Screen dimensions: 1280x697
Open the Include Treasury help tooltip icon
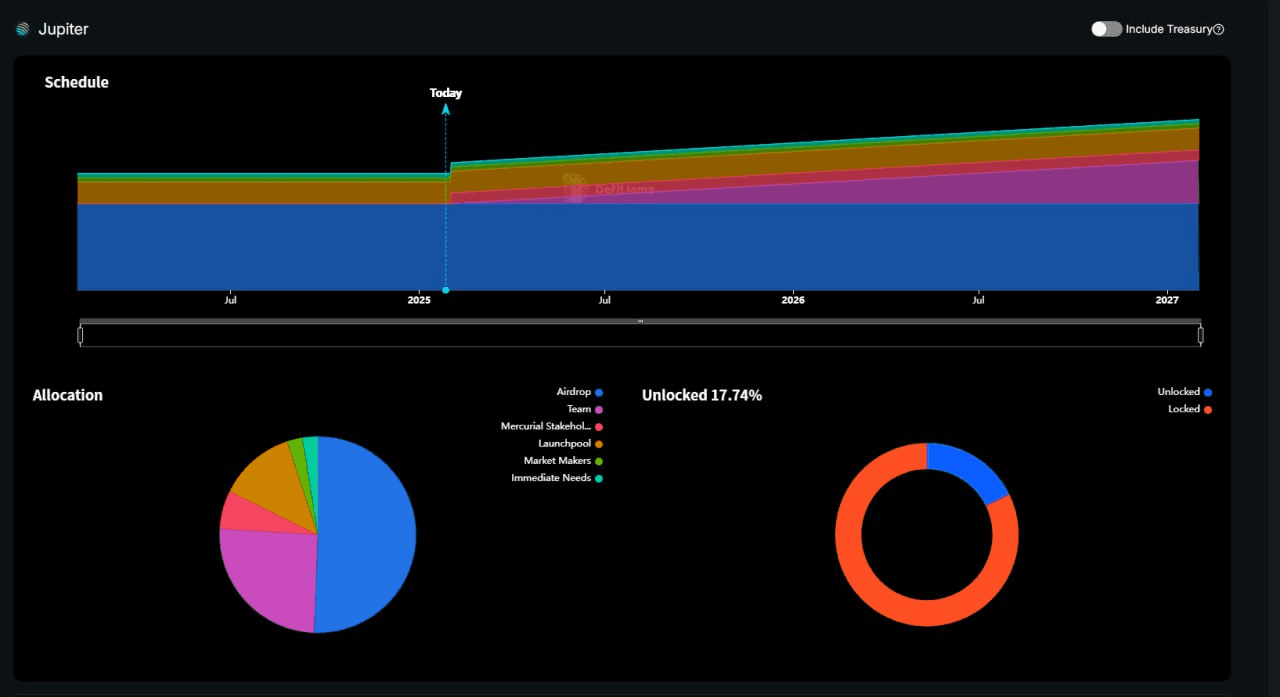pos(1219,30)
